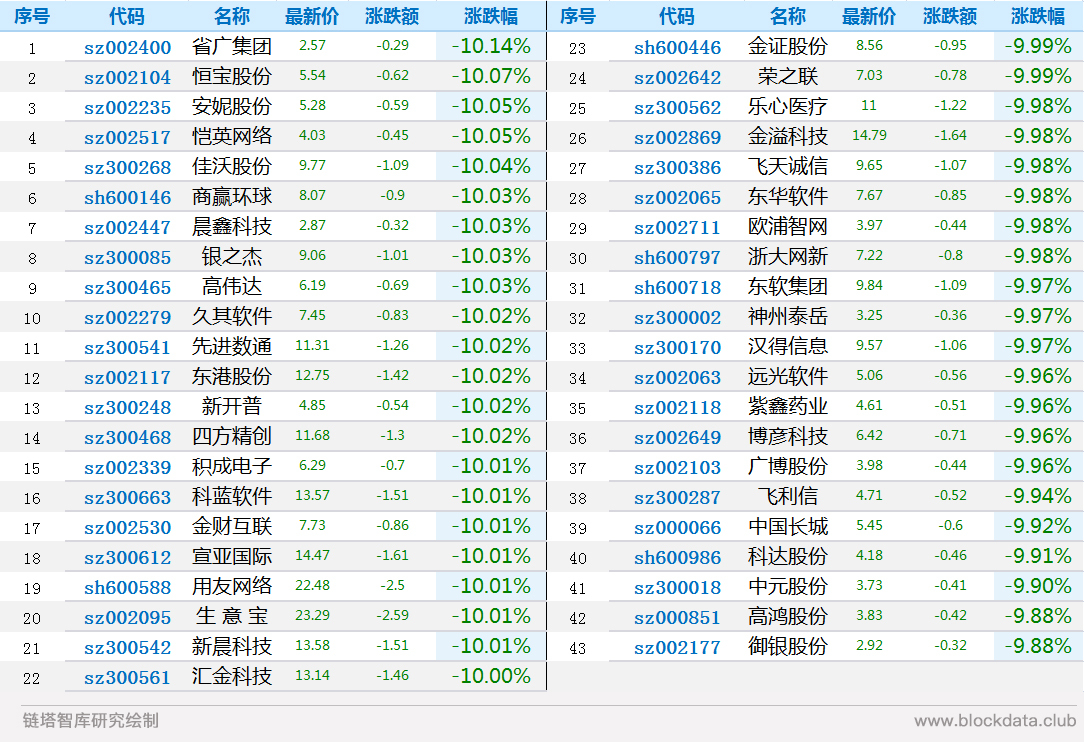Click stock code sz002063
This screenshot has width=1084, height=742.
(678, 377)
